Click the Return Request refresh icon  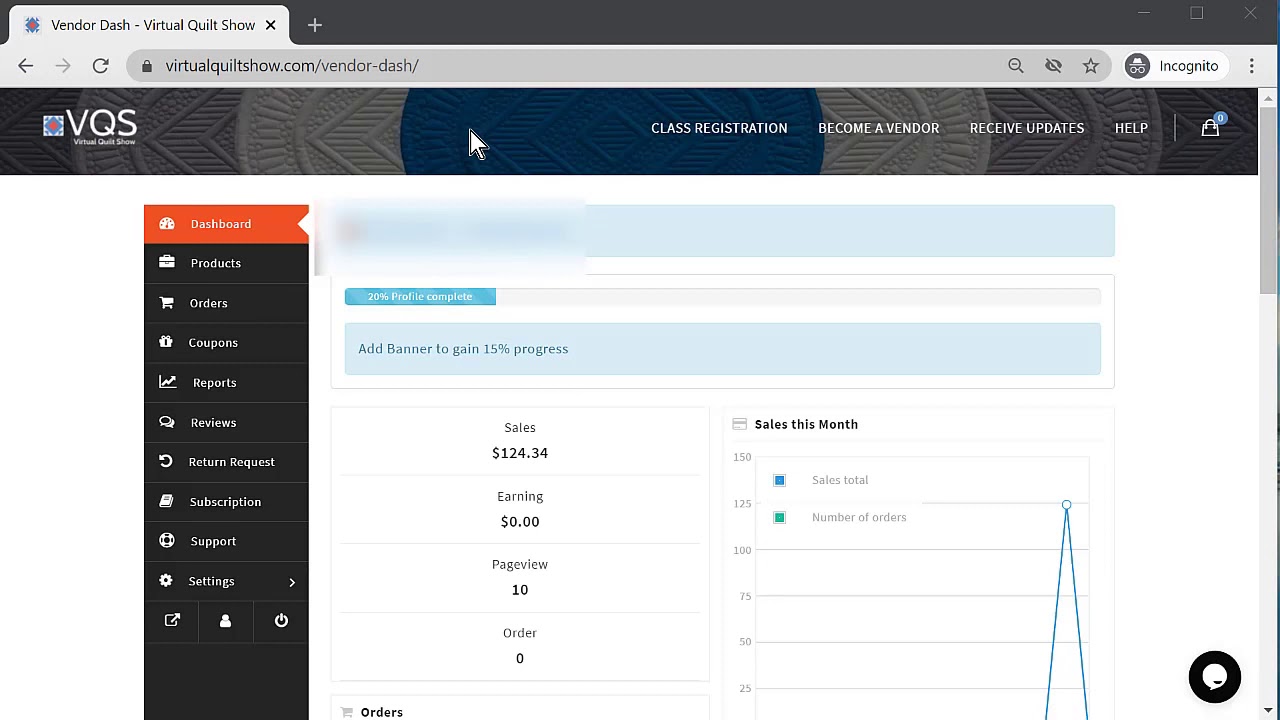click(166, 461)
